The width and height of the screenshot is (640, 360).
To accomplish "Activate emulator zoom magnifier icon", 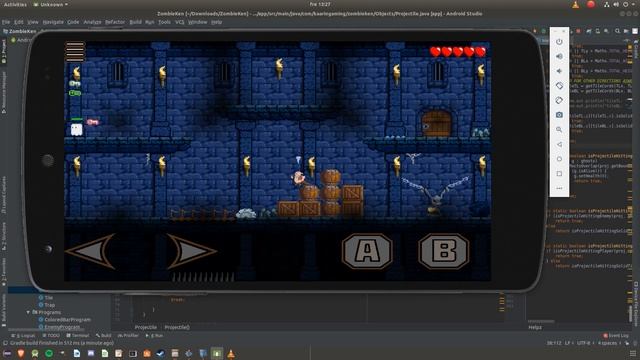I will 559,130.
